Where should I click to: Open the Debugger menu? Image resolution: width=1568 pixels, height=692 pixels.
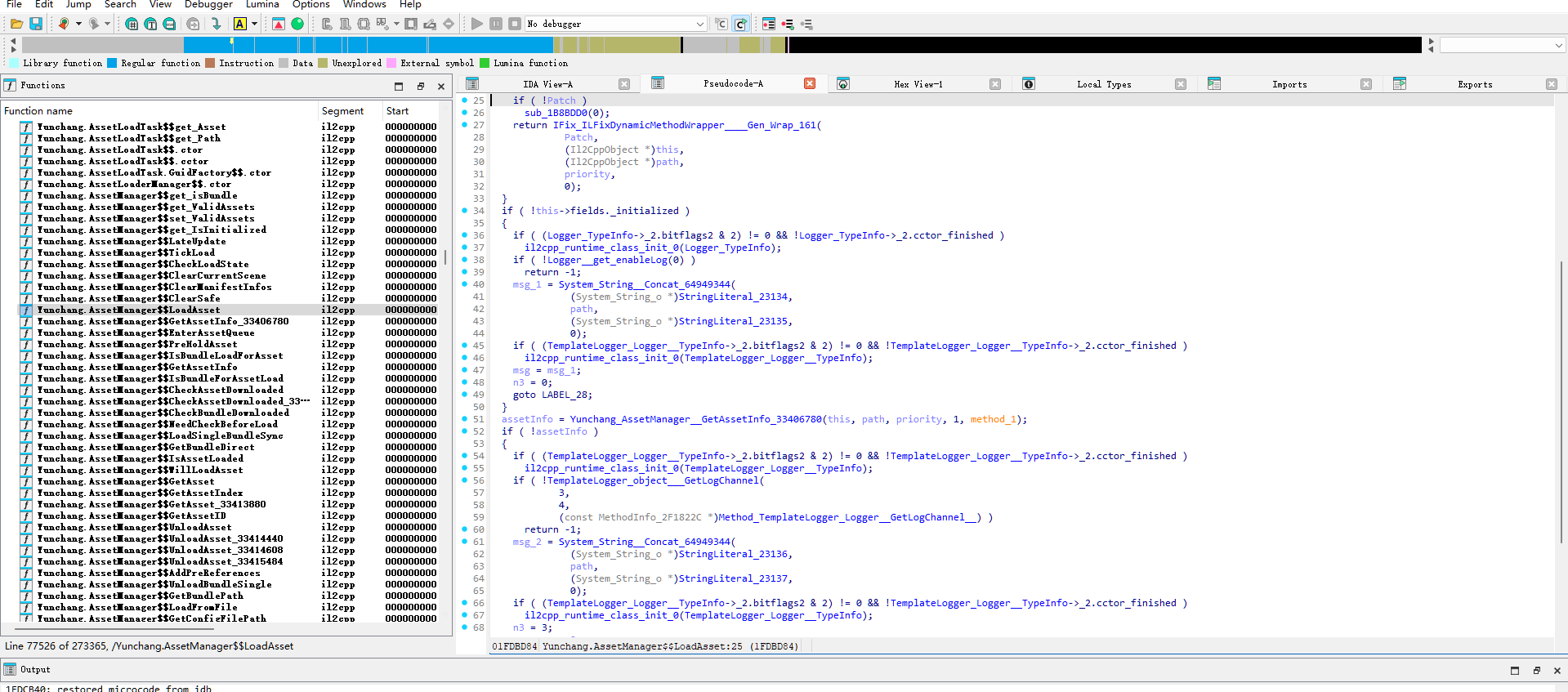point(208,5)
